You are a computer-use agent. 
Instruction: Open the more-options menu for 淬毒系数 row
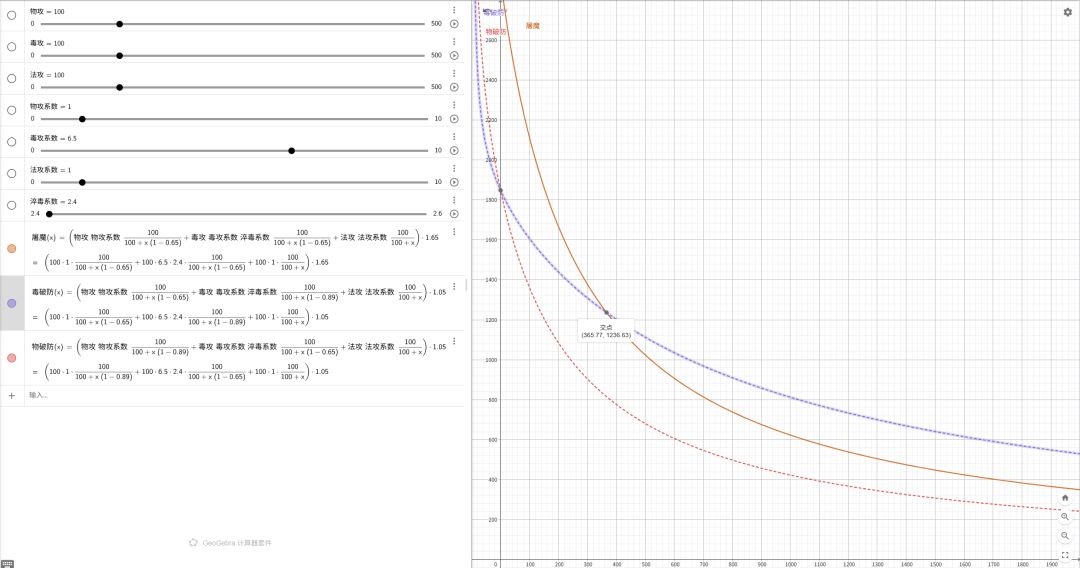coord(454,200)
